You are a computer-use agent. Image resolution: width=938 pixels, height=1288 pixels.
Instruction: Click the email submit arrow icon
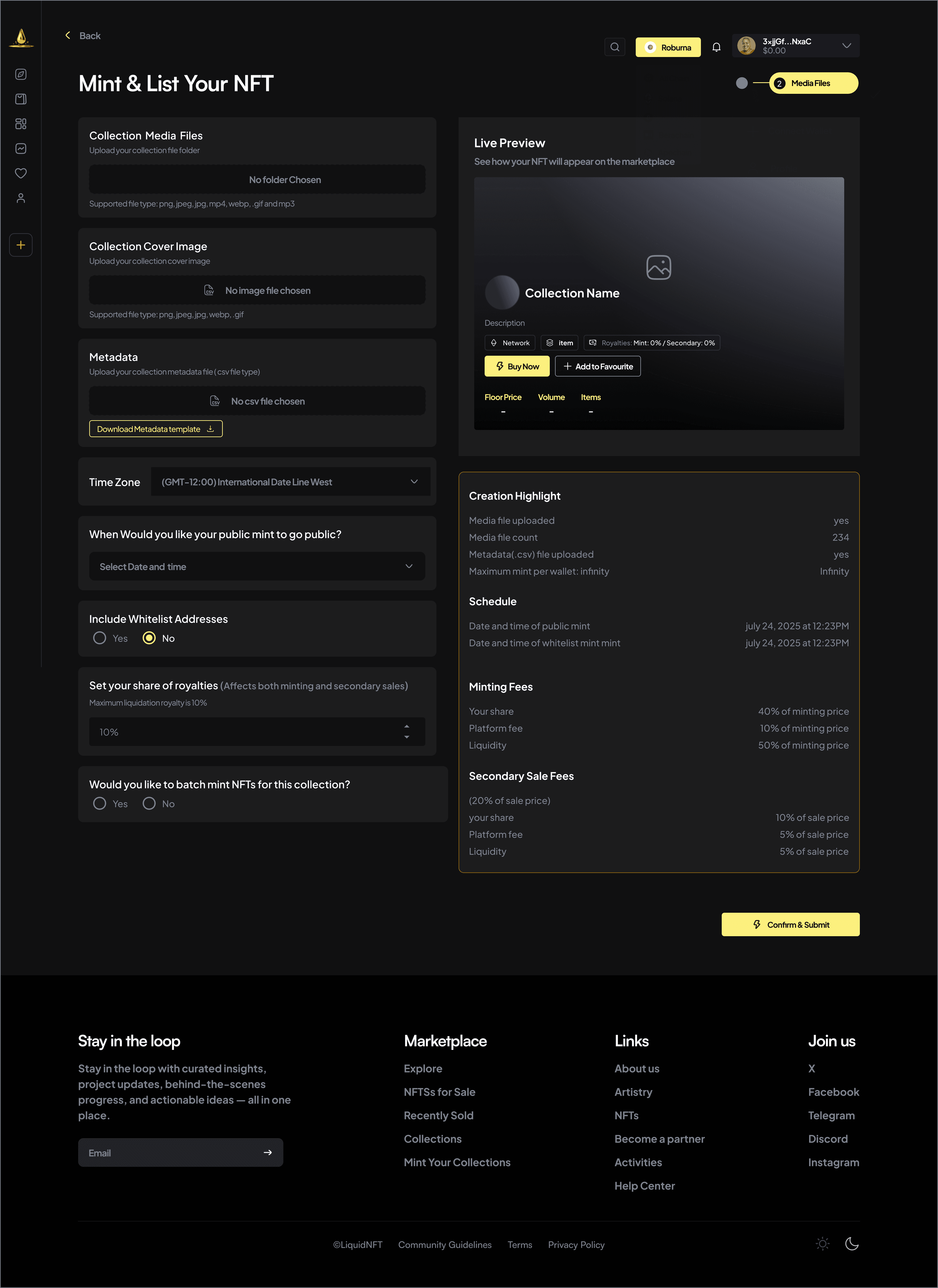point(268,1152)
